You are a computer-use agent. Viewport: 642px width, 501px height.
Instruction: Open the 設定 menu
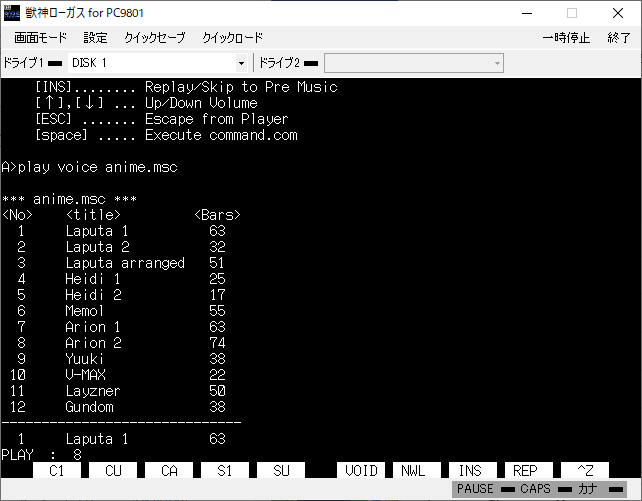[95, 38]
